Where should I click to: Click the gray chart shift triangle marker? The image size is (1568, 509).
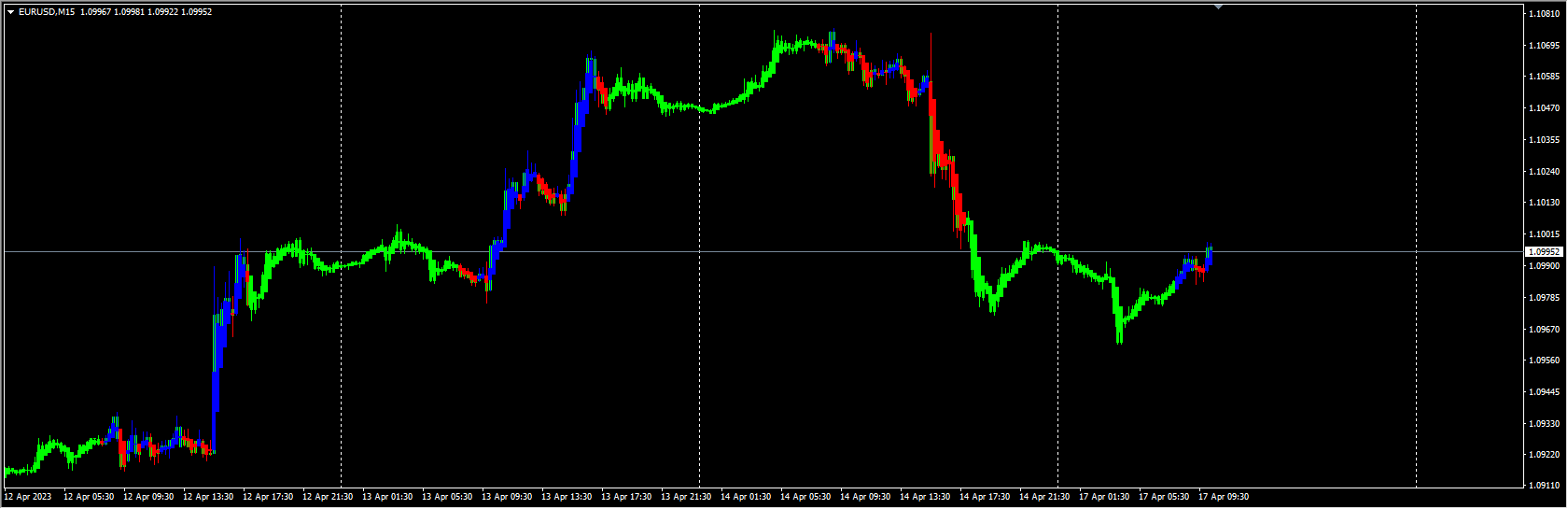coord(1218,7)
